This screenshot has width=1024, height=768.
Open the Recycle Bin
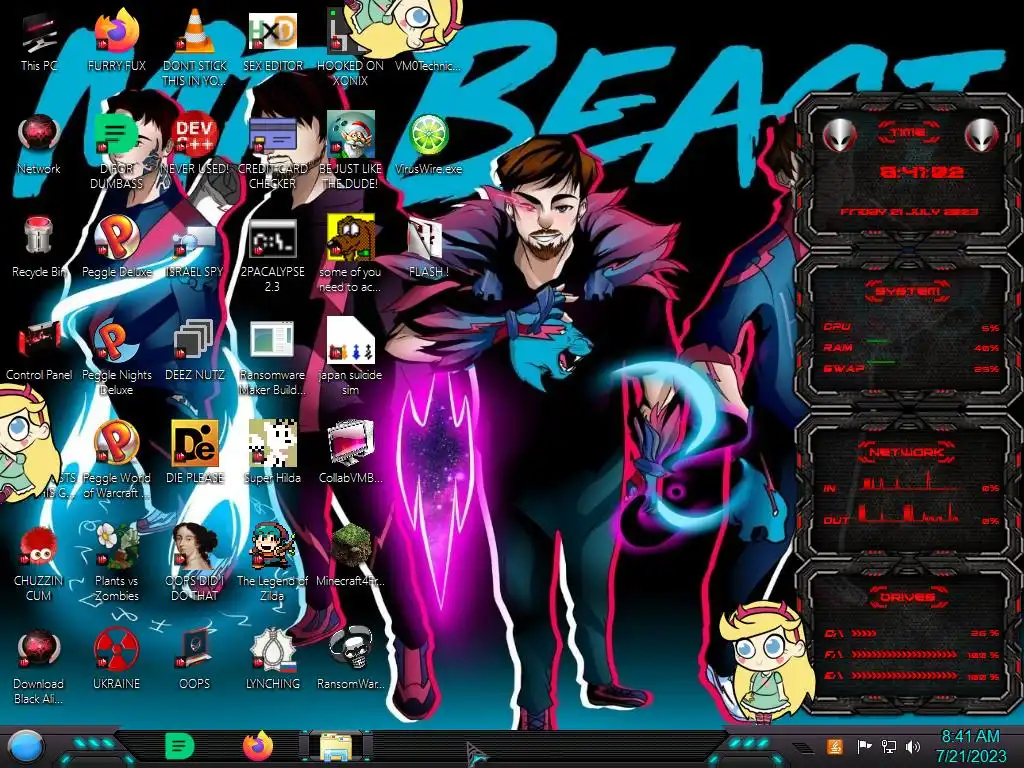coord(39,248)
